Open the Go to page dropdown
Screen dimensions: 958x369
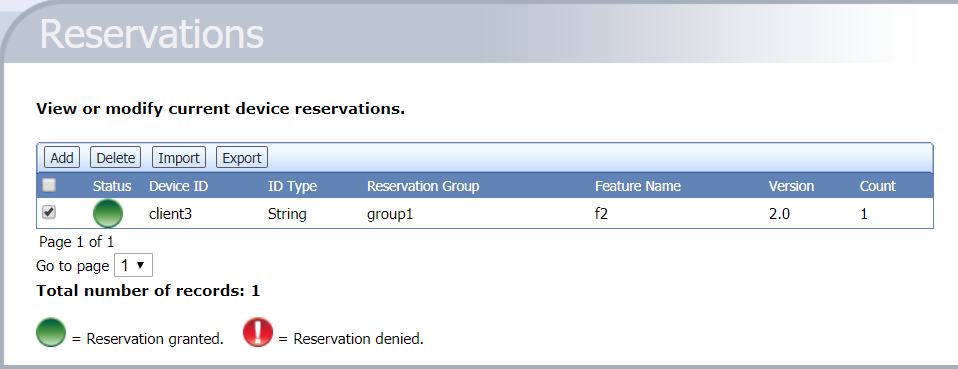(x=133, y=266)
